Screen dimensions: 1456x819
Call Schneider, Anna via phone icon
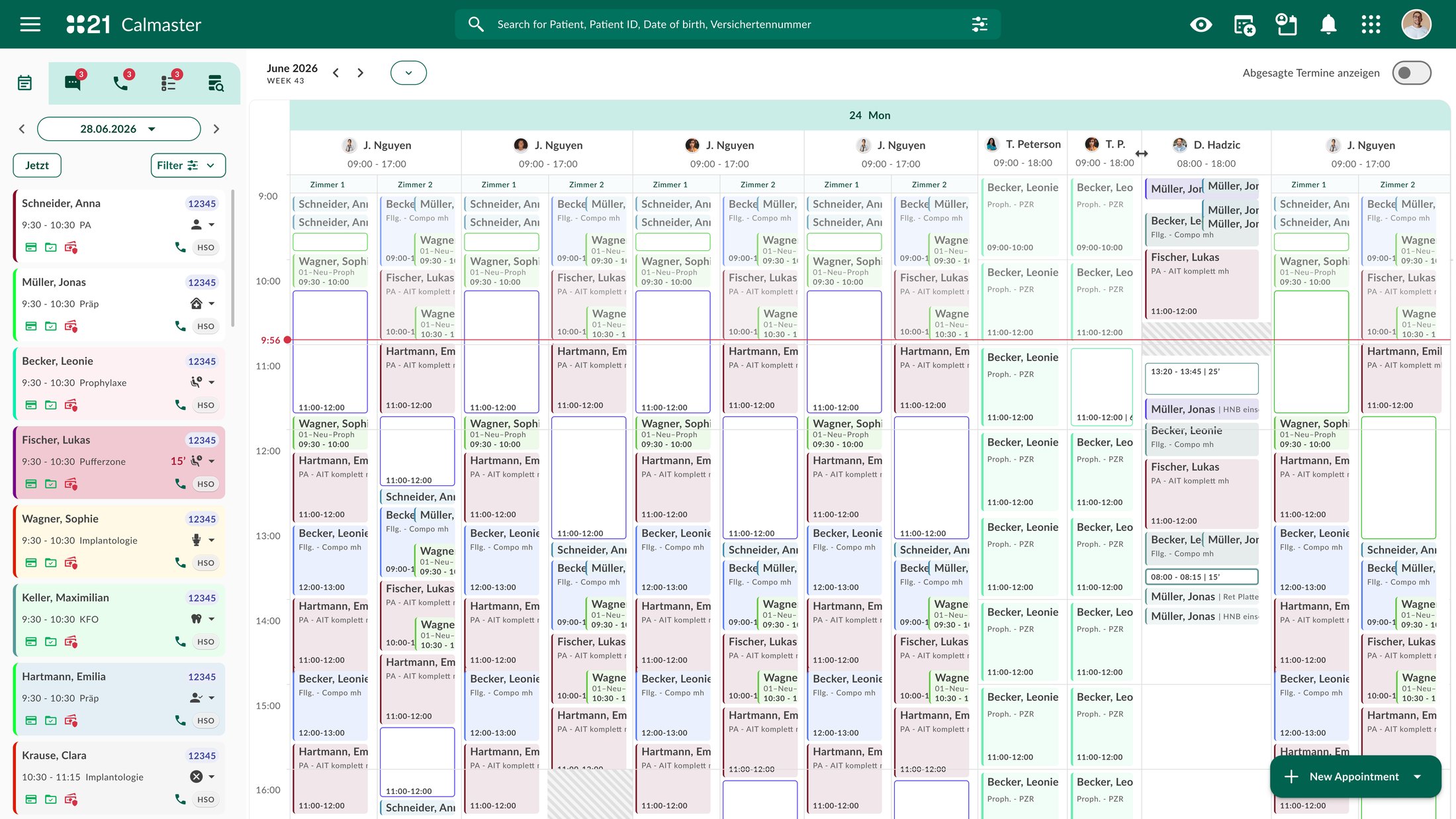(180, 247)
